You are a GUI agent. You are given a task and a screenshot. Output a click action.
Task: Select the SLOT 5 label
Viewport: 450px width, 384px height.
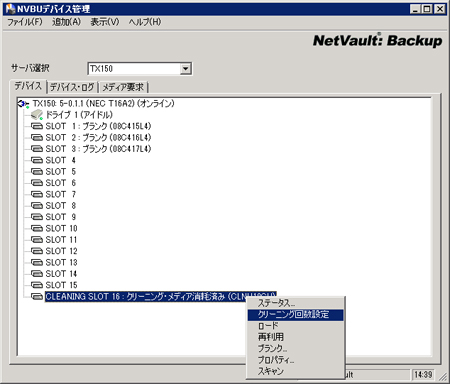(x=61, y=172)
